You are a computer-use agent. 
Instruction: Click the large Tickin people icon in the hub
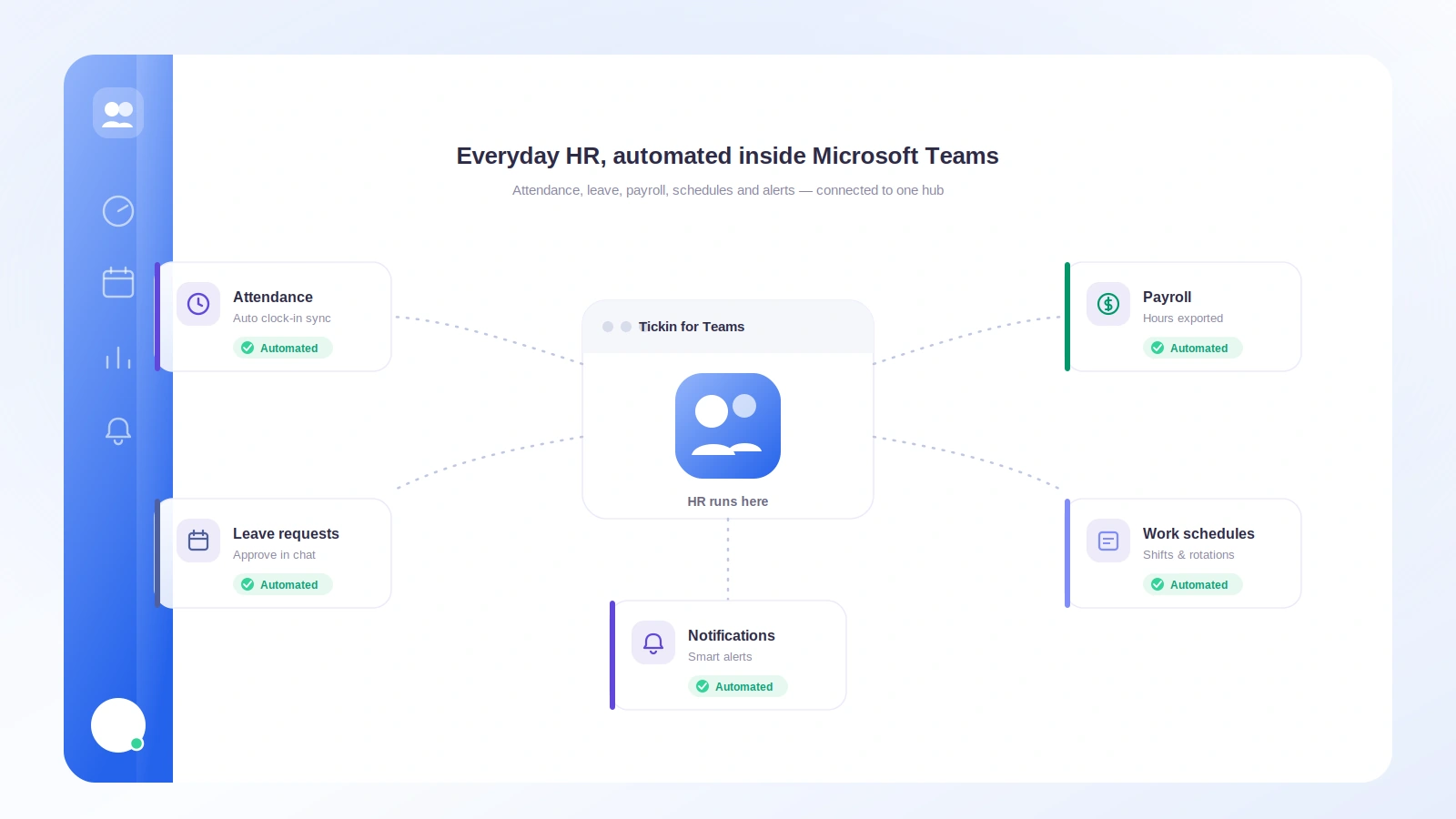pos(728,426)
